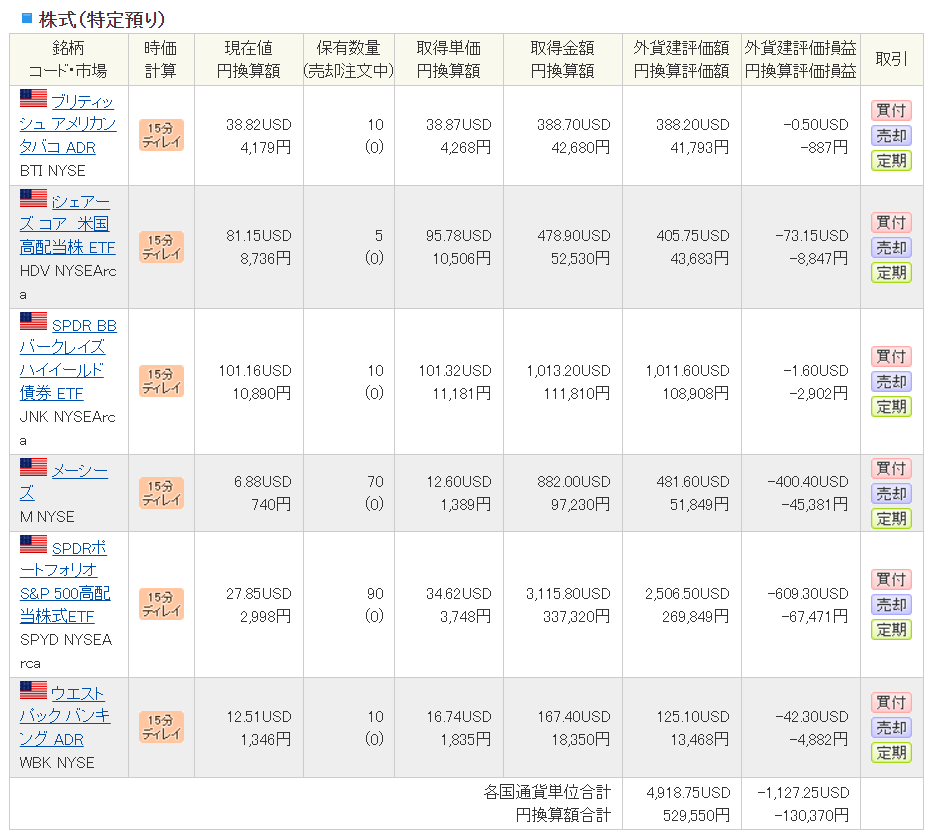The height and width of the screenshot is (839, 930).
Task: Click the 12.51USD current price
Action: pos(259,716)
